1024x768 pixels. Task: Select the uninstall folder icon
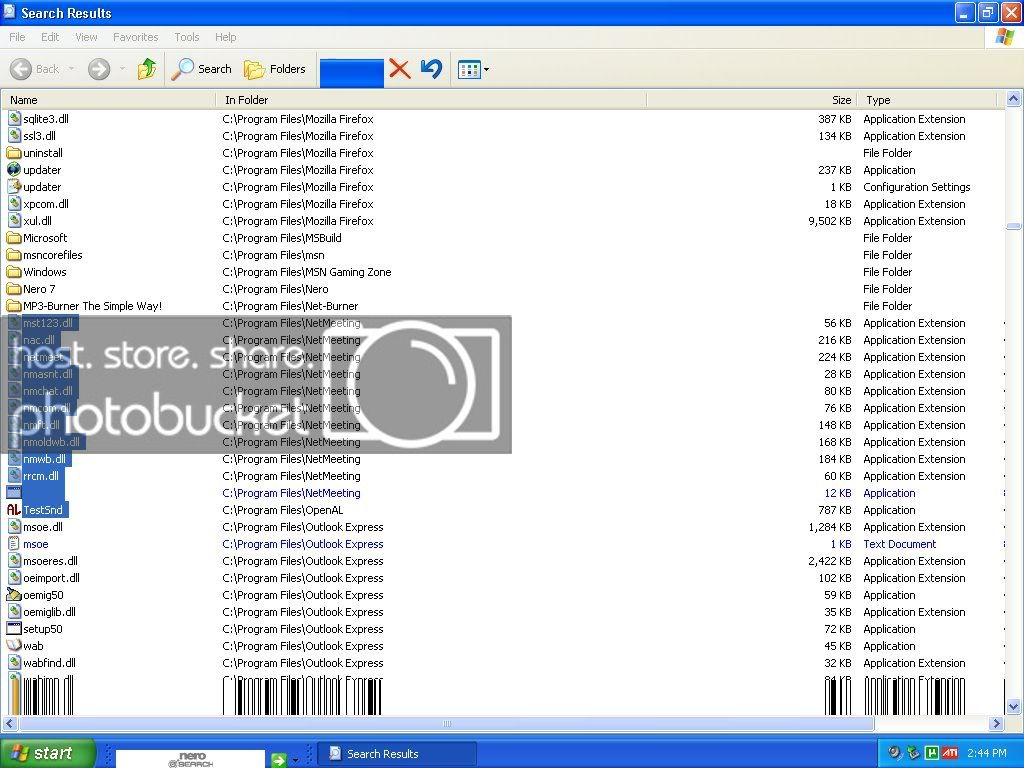(x=14, y=153)
